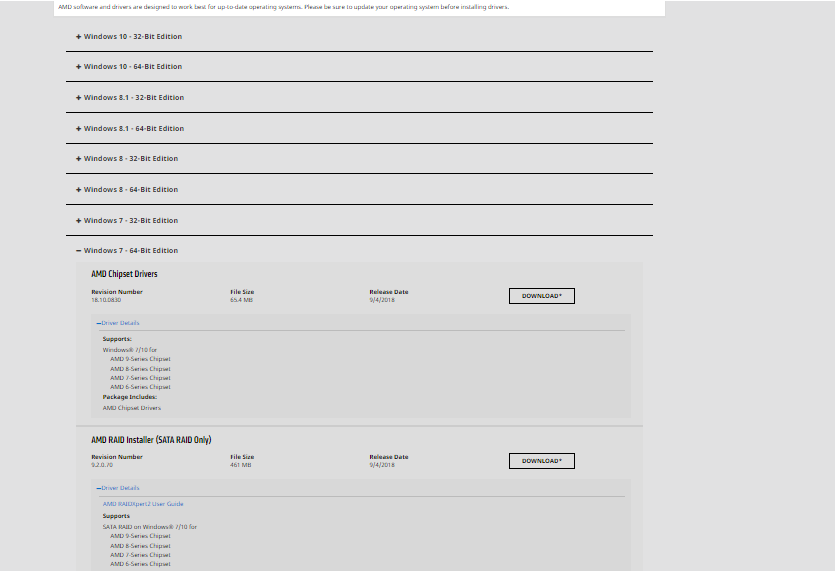Click 'AMD 9-Series Chipset' in RAID installer details
Screen dimensions: 835x571
[141, 536]
